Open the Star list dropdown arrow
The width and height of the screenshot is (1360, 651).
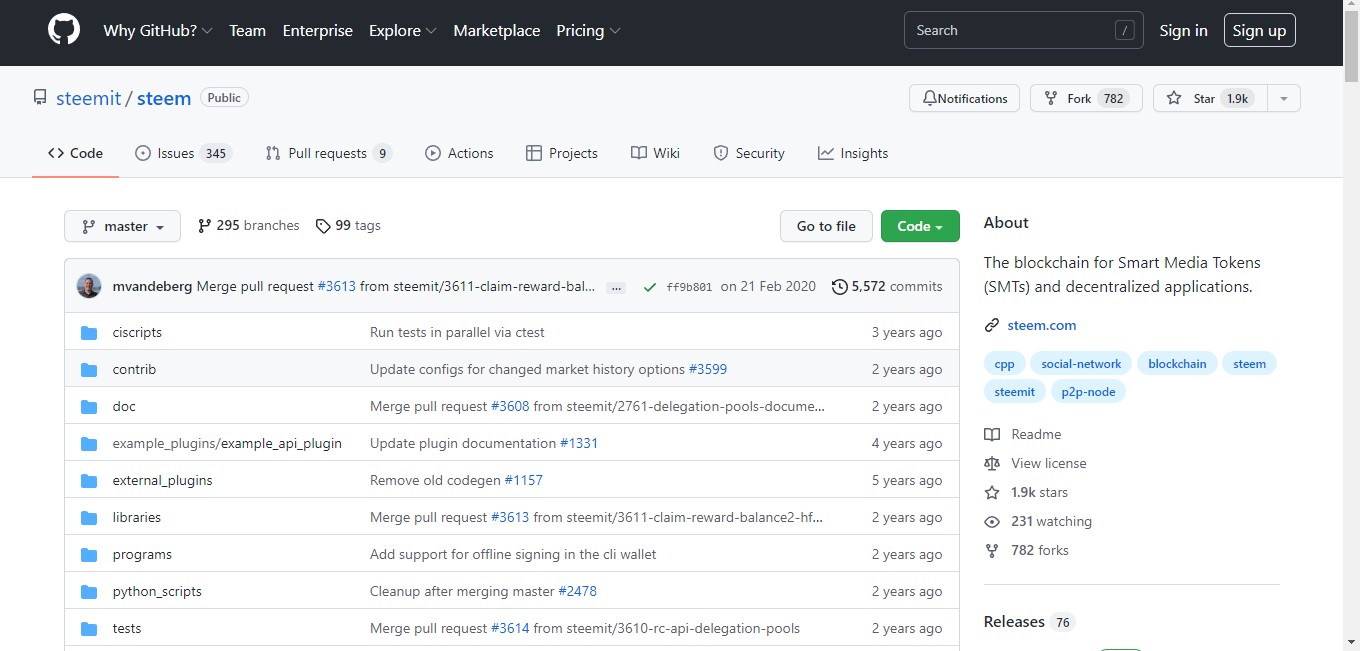(1284, 98)
